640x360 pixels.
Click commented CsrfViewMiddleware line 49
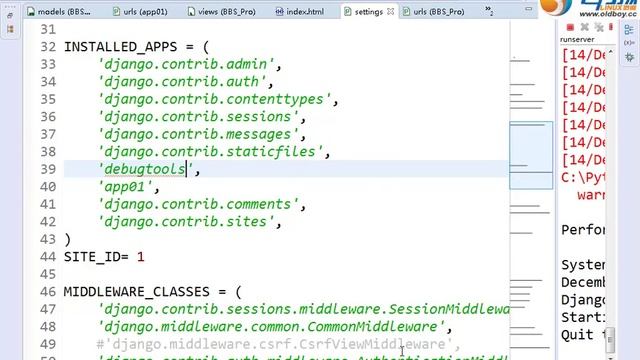click(278, 345)
